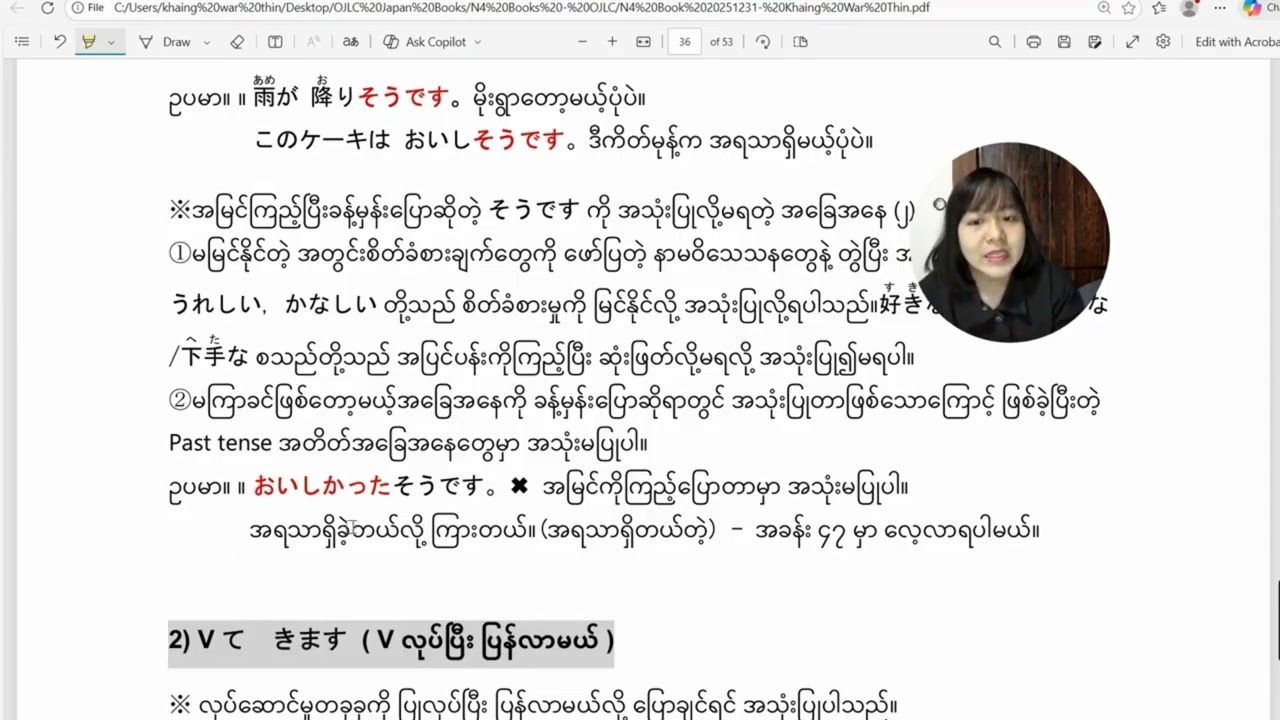Zoom out with the minus button
The image size is (1280, 720).
point(582,42)
